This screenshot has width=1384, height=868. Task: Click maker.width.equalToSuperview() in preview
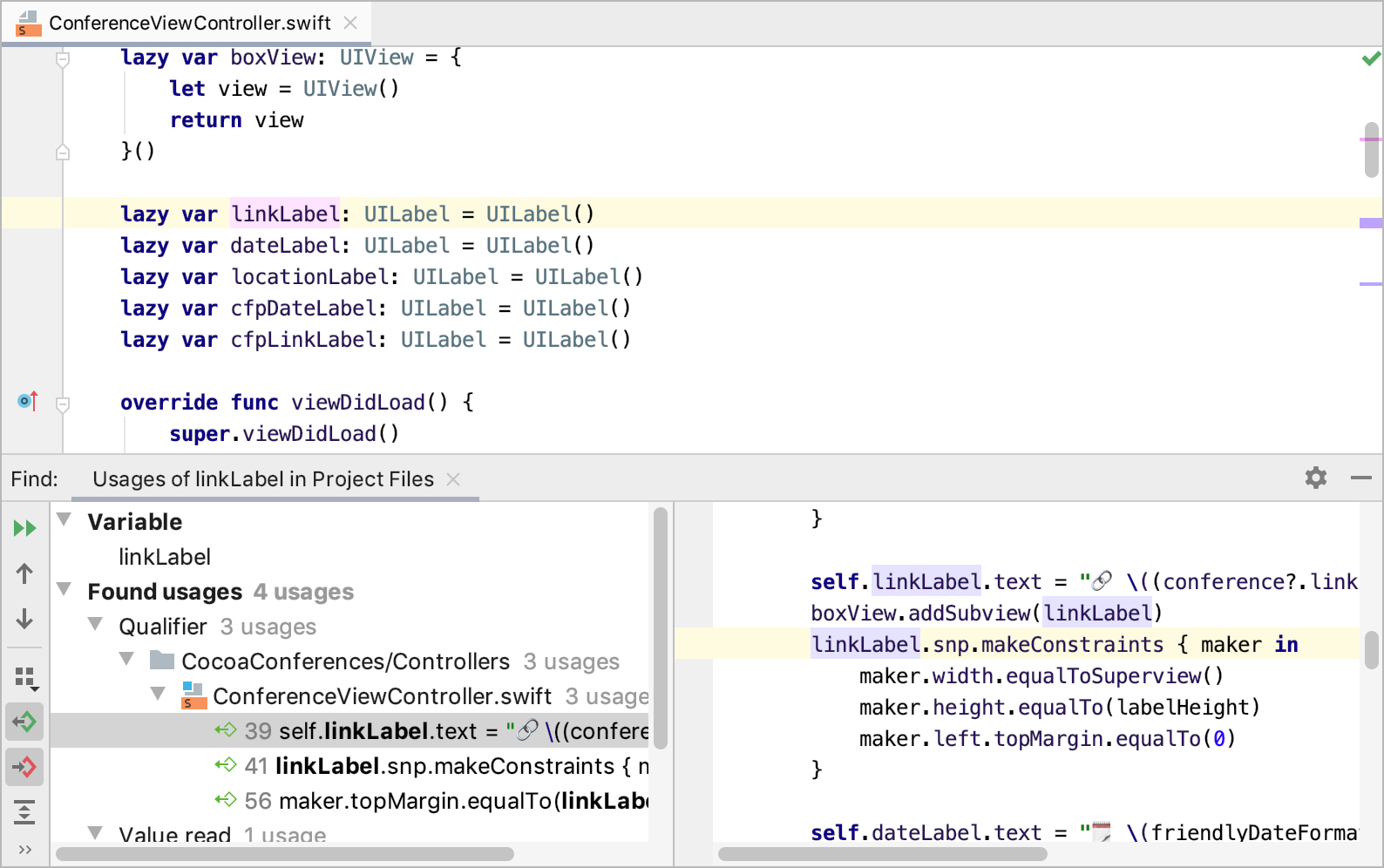(1041, 675)
